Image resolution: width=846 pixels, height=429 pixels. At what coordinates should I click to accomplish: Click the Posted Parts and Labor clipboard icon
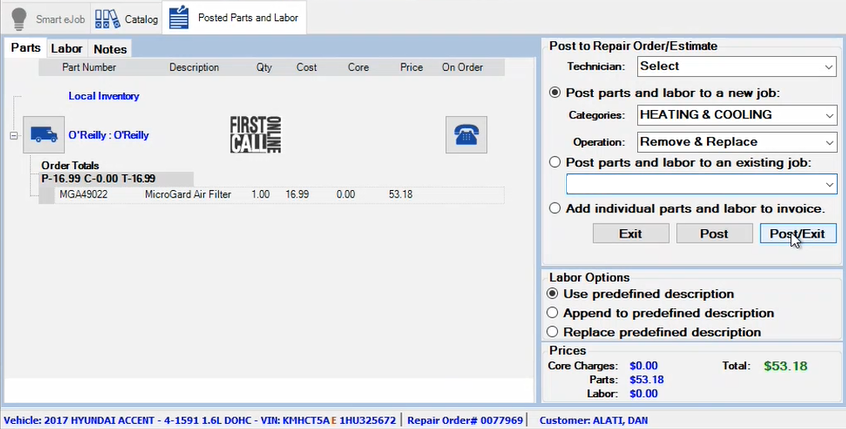tap(179, 17)
